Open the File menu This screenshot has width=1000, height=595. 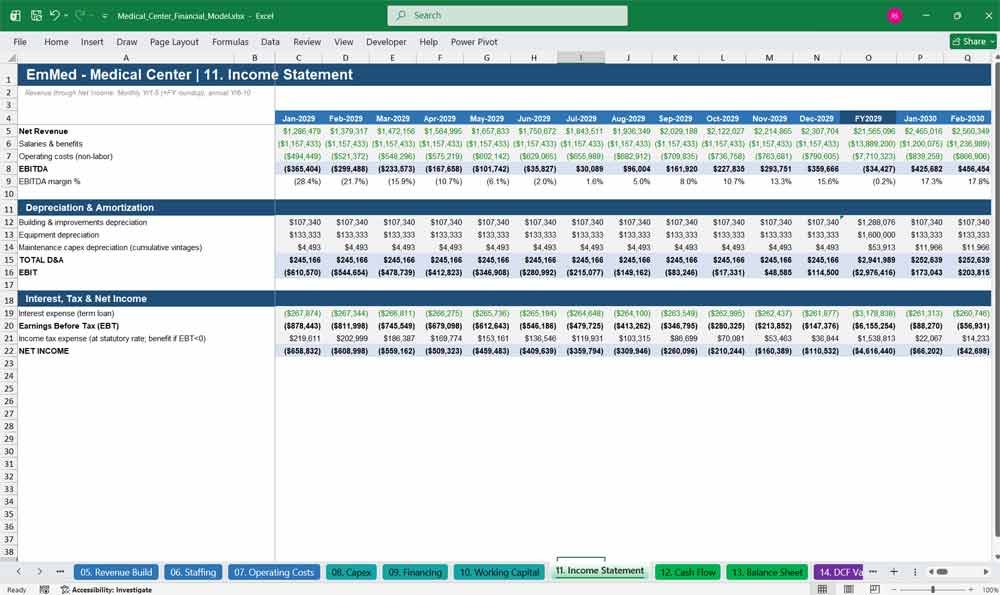pyautogui.click(x=20, y=41)
